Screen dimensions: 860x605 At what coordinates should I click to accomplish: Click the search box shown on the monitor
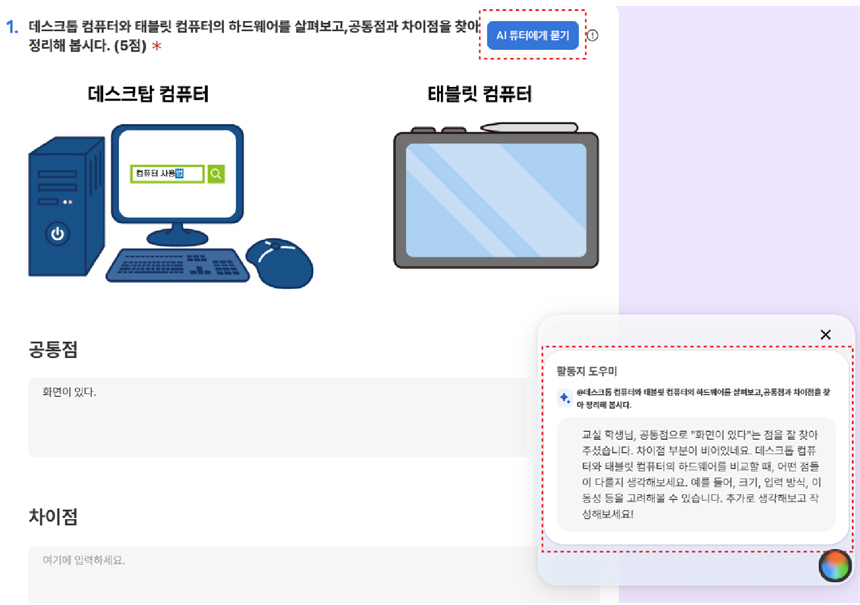(166, 174)
